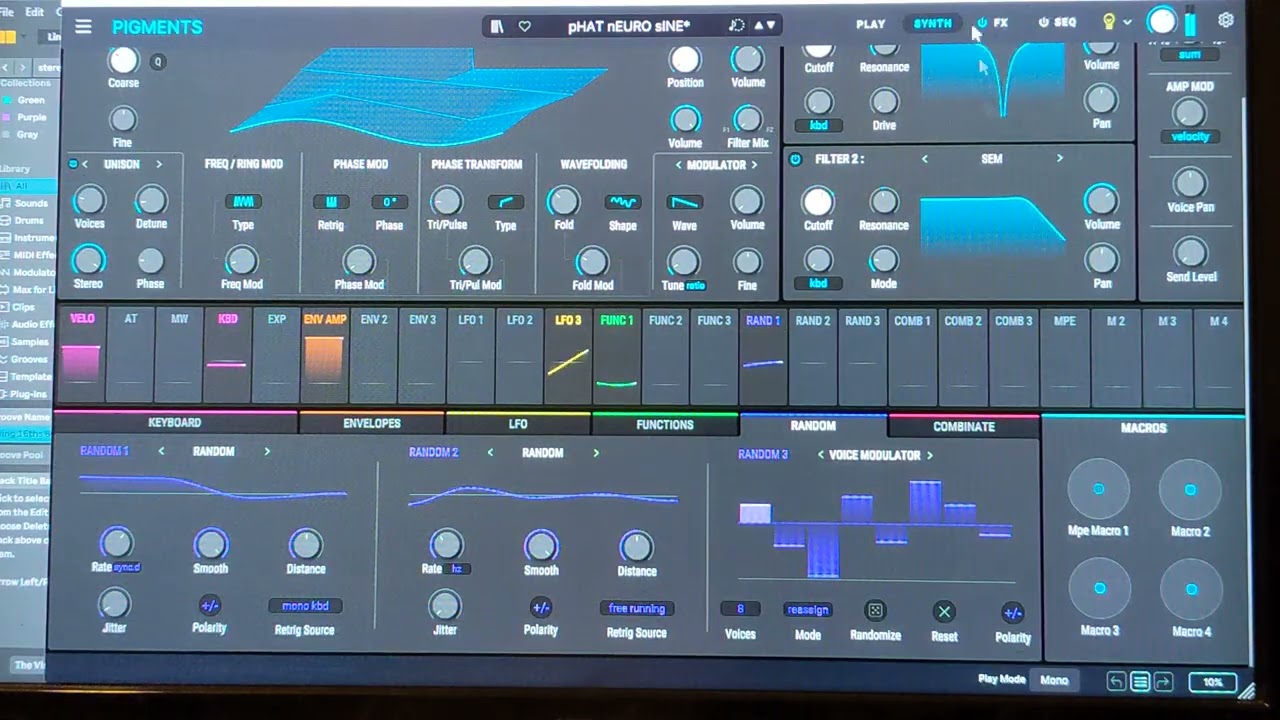Open the SEQ view
This screenshot has width=1280, height=720.
(1064, 22)
